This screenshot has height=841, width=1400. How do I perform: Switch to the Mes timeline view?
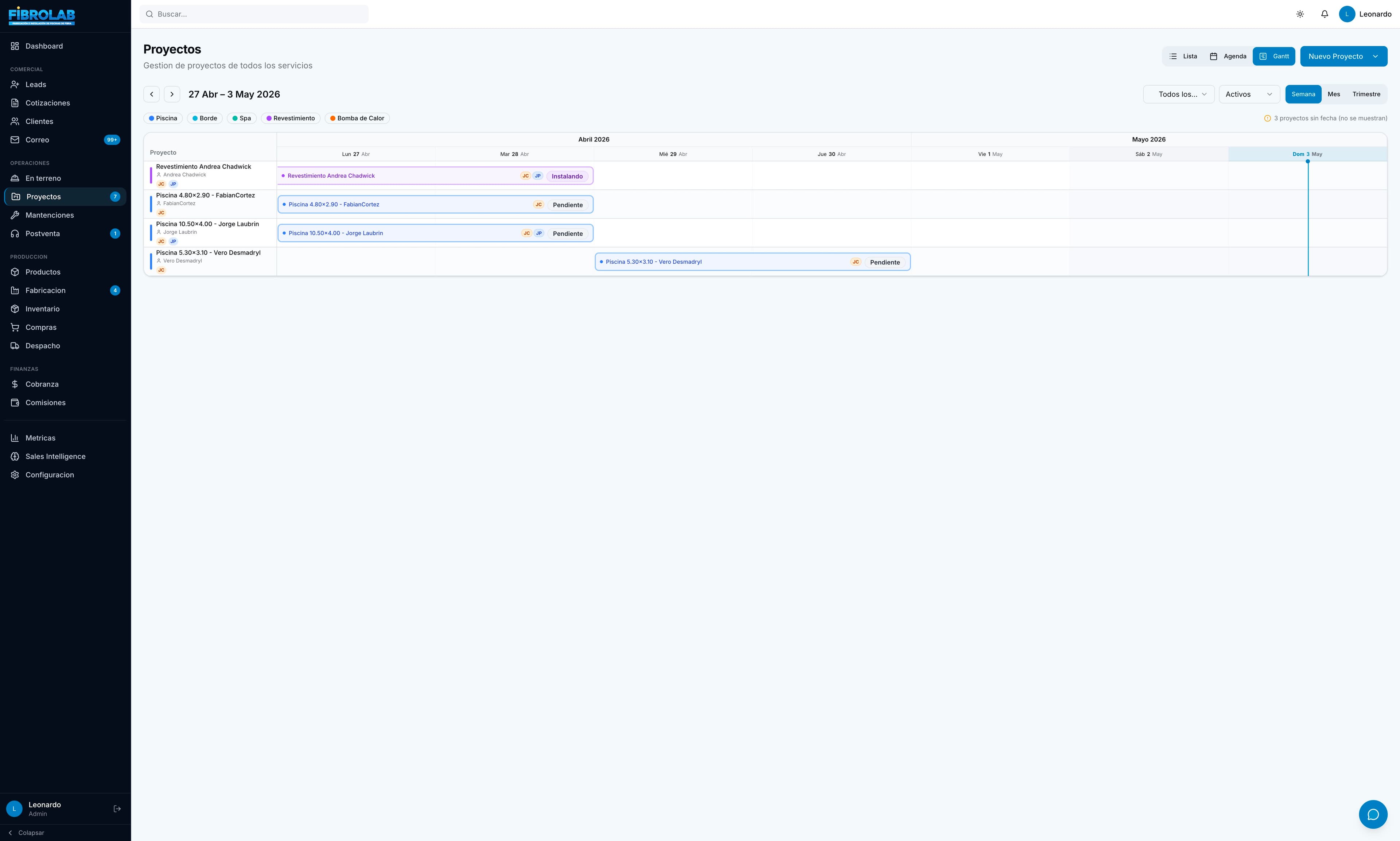(1334, 94)
